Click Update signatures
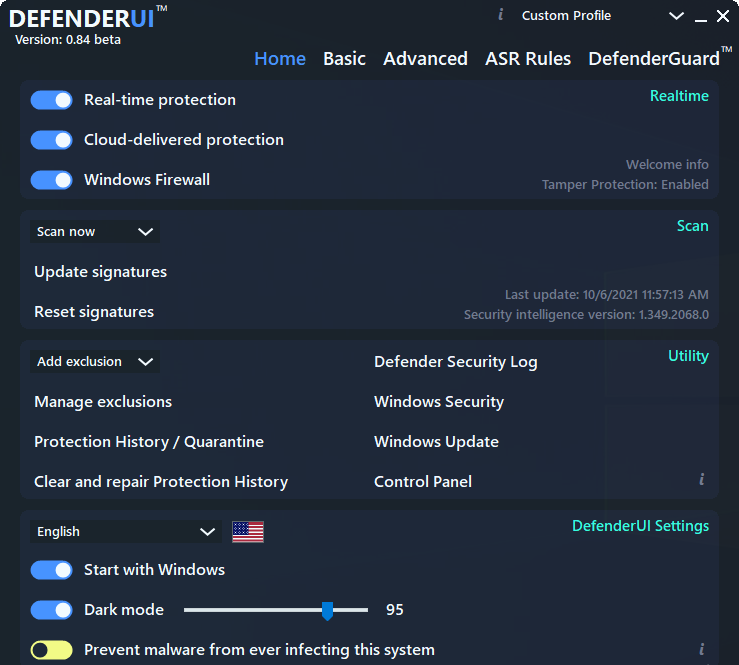The height and width of the screenshot is (665, 739). (x=100, y=272)
